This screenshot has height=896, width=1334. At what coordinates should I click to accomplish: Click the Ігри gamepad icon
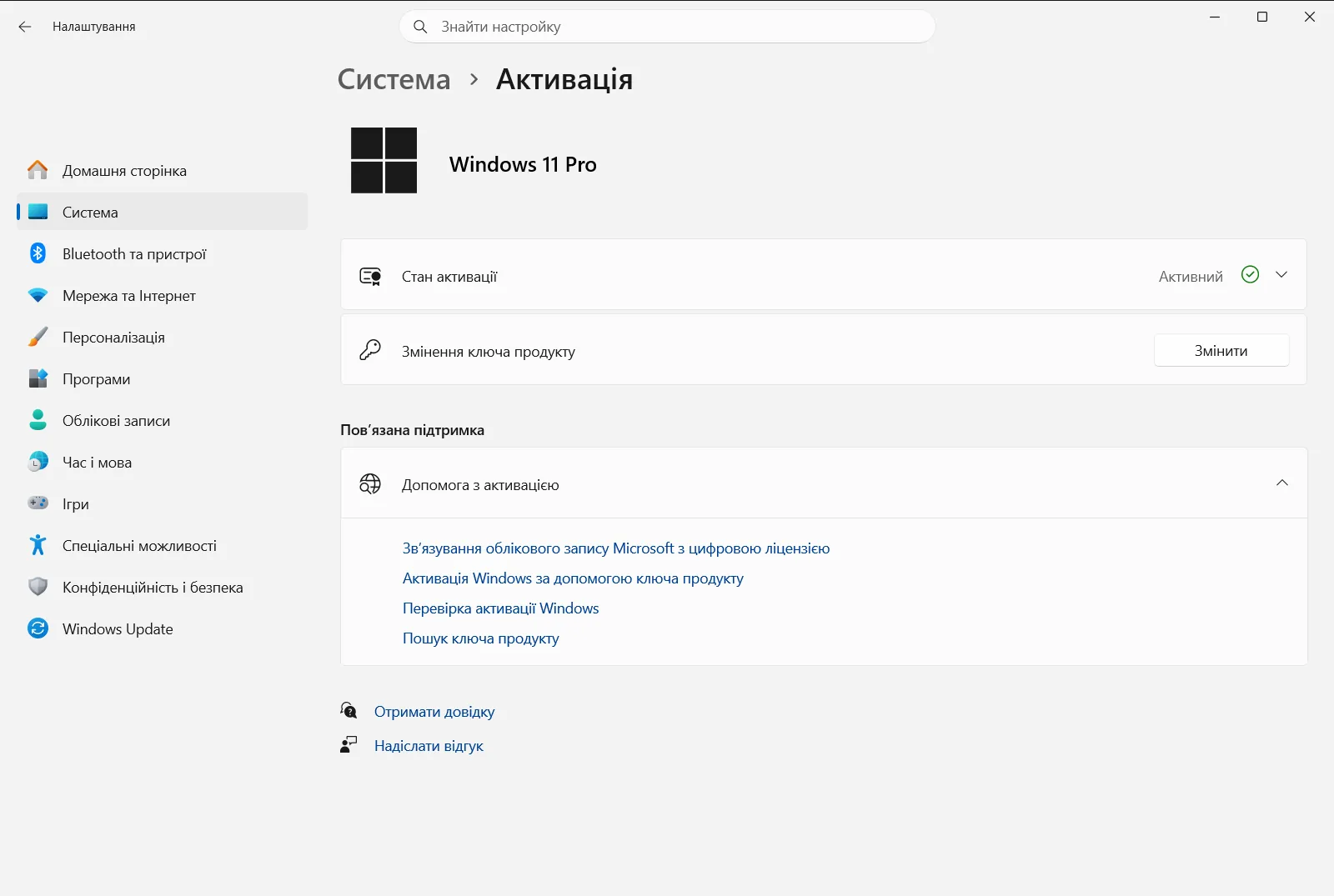click(x=38, y=503)
